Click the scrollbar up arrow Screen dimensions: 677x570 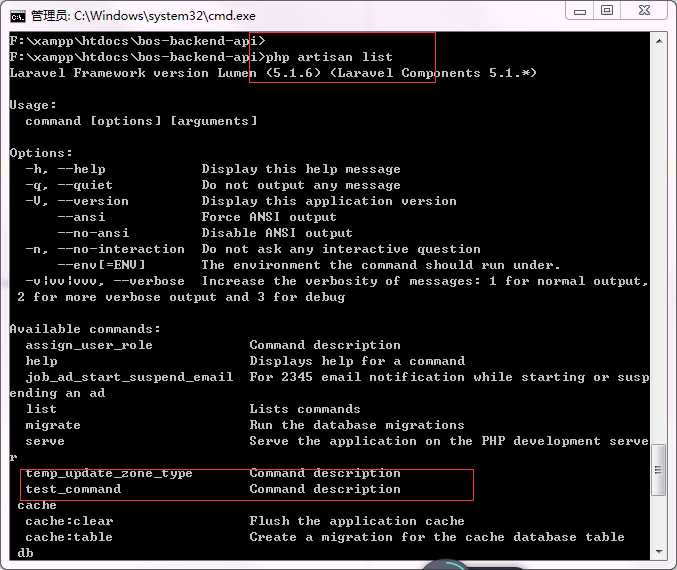point(659,41)
